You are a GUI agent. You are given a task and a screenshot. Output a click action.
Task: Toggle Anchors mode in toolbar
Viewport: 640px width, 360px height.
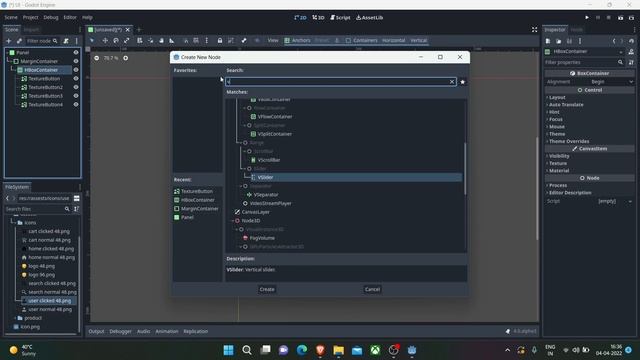click(x=298, y=40)
